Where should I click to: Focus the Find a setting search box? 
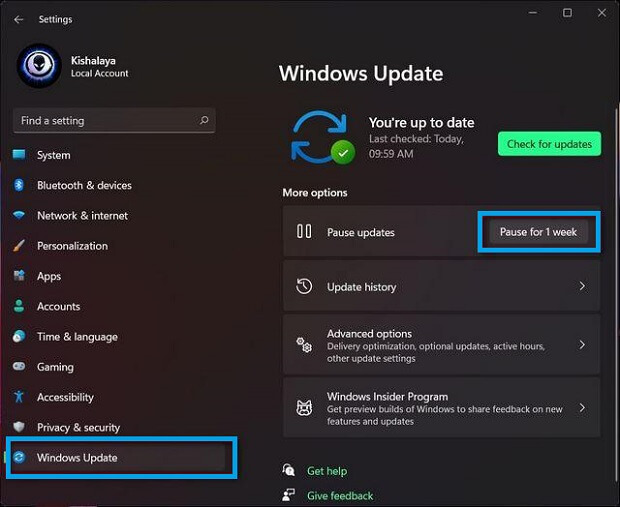click(114, 120)
